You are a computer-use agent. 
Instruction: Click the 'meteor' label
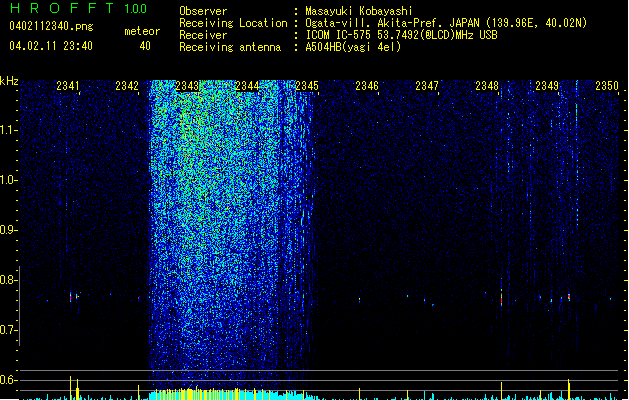pos(142,31)
